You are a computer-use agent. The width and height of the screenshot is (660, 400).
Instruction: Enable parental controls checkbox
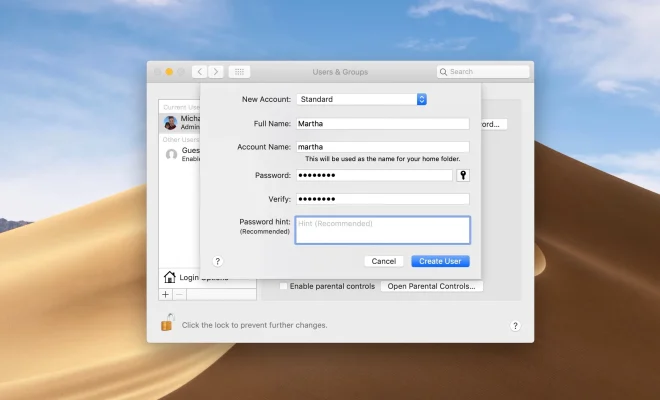283,286
